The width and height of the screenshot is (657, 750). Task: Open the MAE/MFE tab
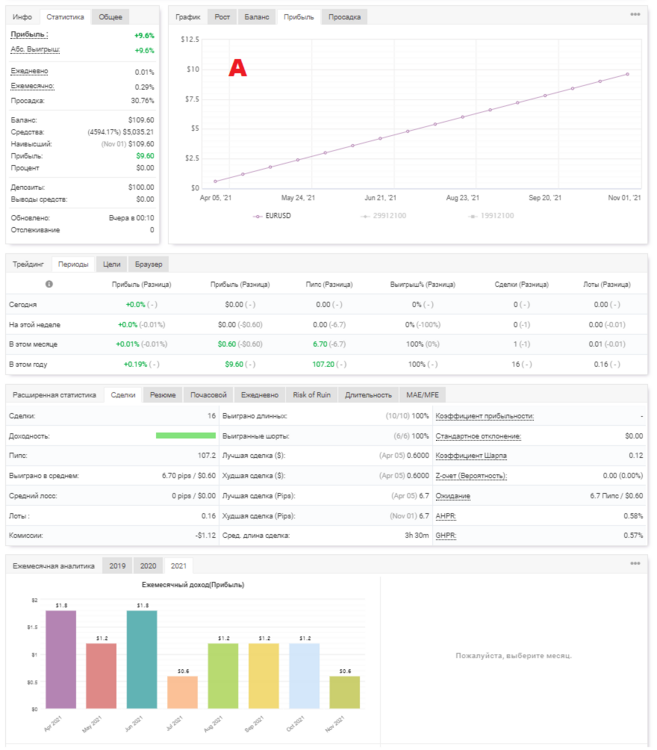pos(423,395)
